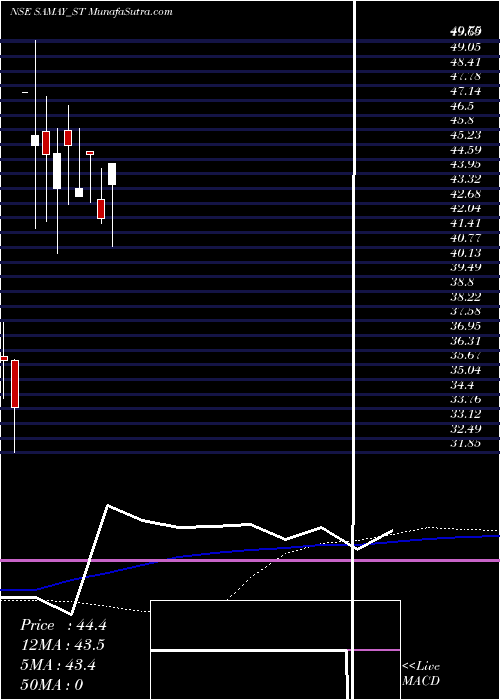Click the horizontal magenta zero line
500x700 pixels.
point(250,560)
